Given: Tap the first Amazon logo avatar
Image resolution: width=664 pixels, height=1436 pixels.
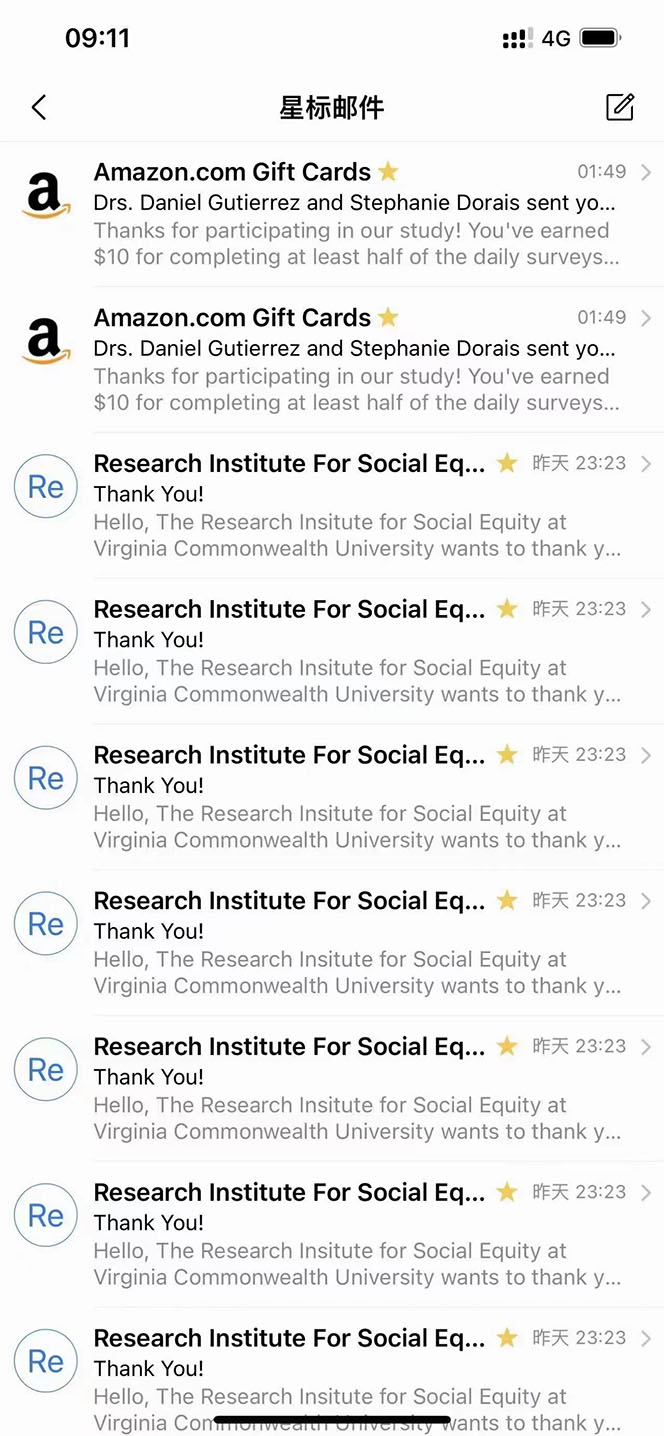Looking at the screenshot, I should click(46, 196).
